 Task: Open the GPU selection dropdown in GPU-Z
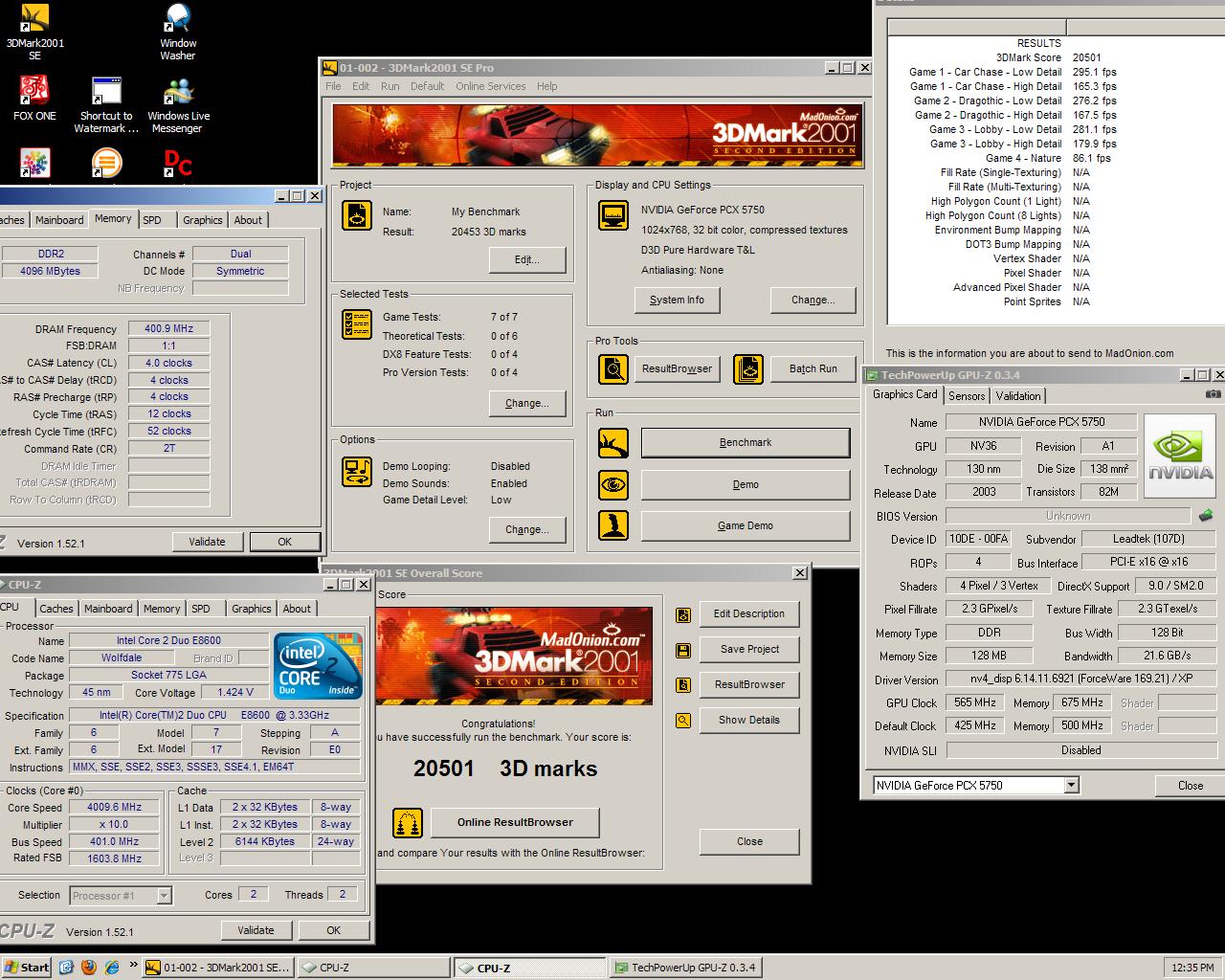[x=1071, y=786]
